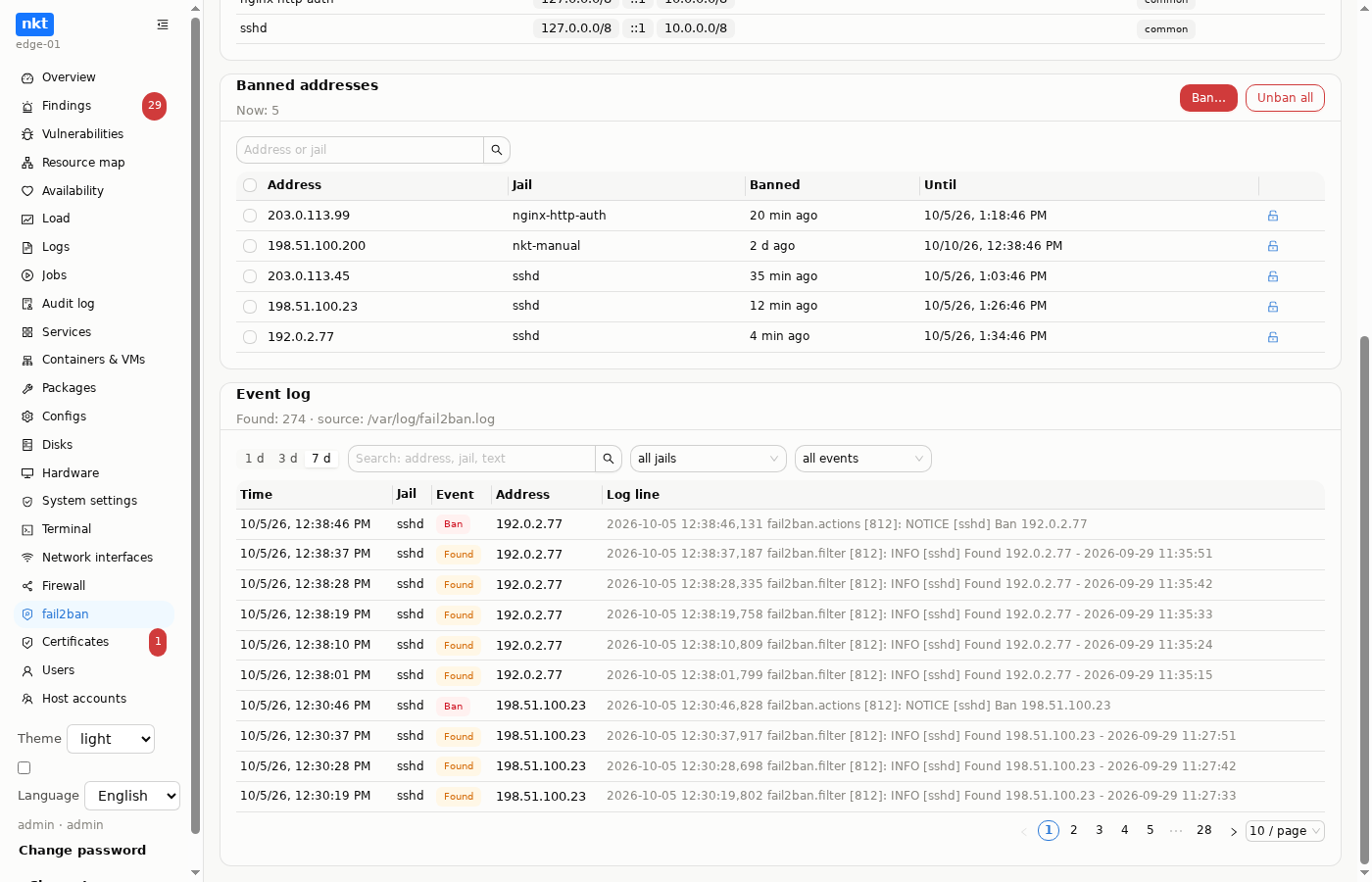Unban 203.0.113.45 using its lock icon
Screen dimensions: 1372x882
pos(1273,276)
